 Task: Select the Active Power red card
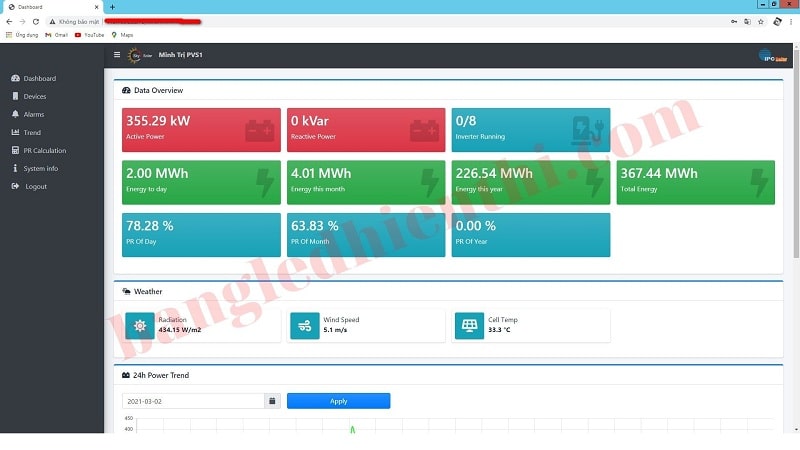[x=201, y=130]
